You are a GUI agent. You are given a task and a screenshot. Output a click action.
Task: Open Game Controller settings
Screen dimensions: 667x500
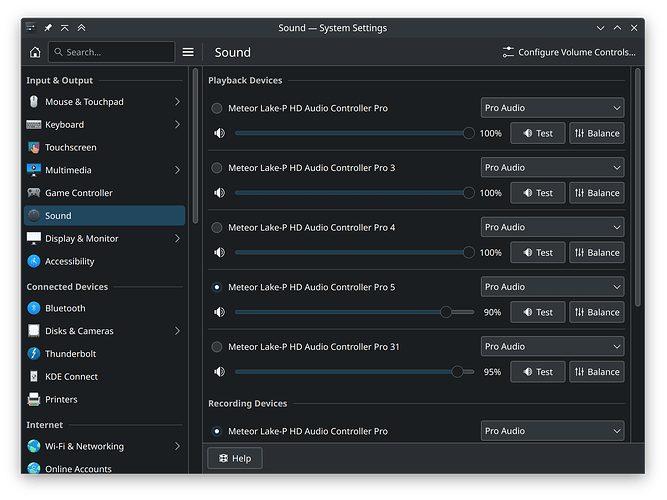pos(105,193)
